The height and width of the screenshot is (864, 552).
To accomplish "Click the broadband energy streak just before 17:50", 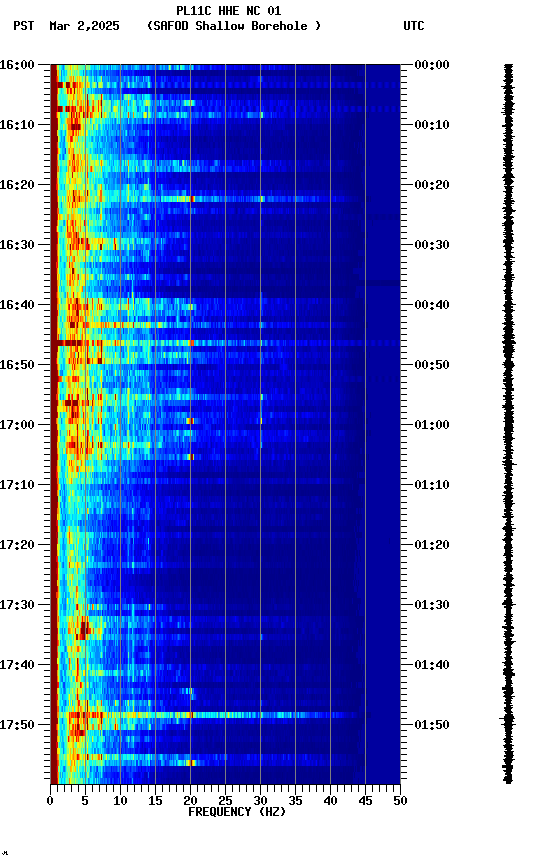I will point(212,715).
